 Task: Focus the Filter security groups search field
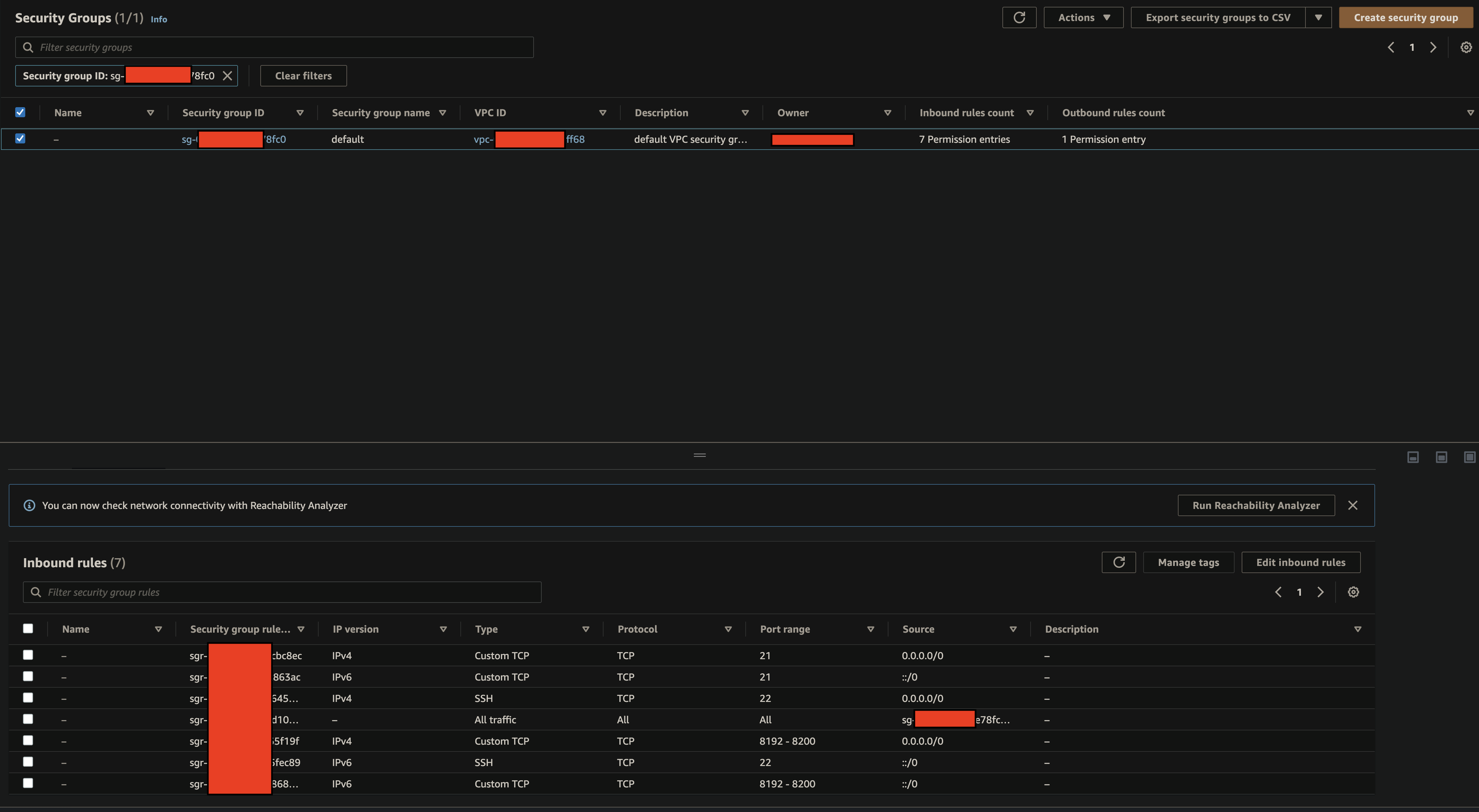click(275, 47)
